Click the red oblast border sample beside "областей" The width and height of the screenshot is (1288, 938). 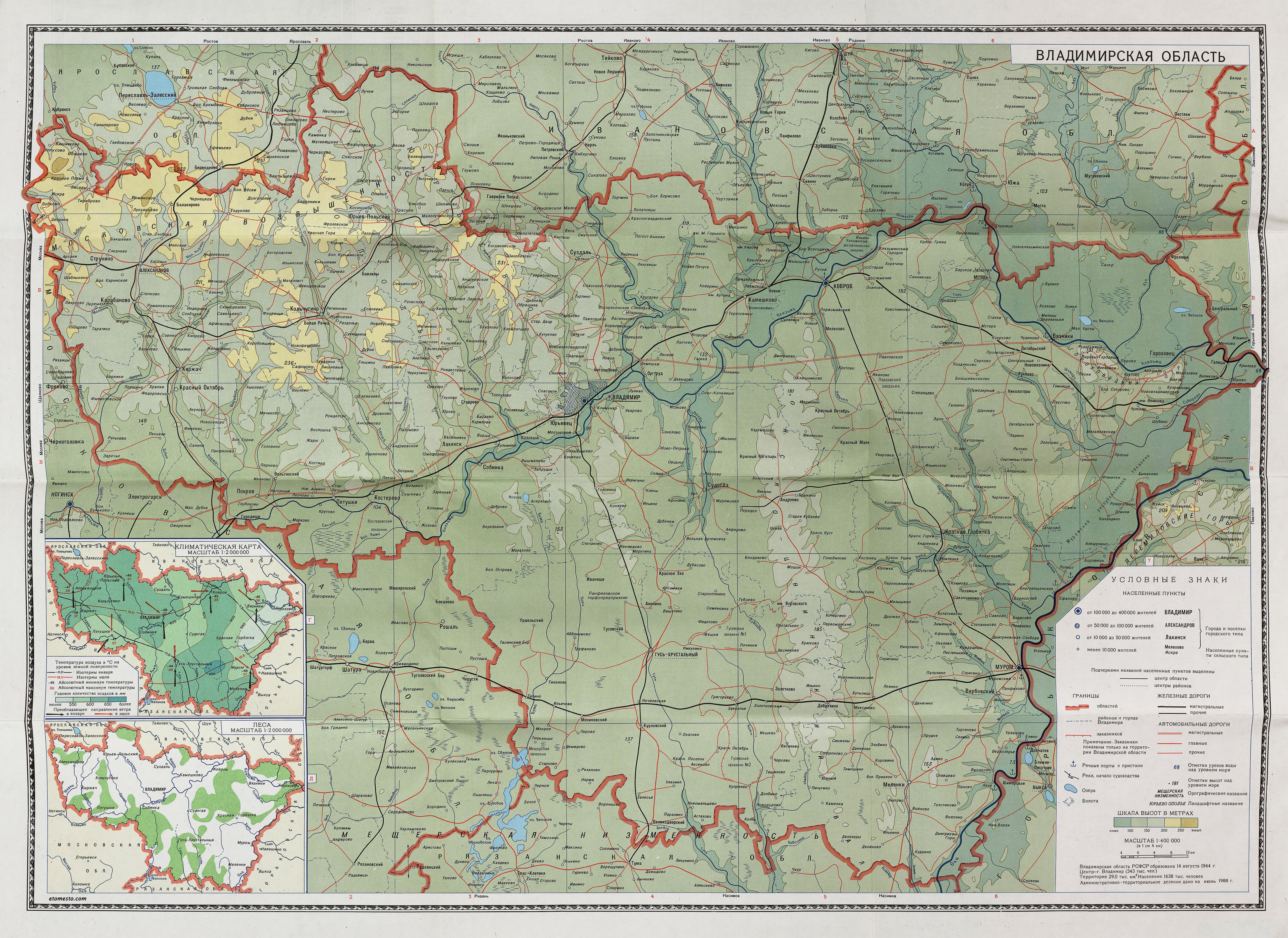[1077, 707]
